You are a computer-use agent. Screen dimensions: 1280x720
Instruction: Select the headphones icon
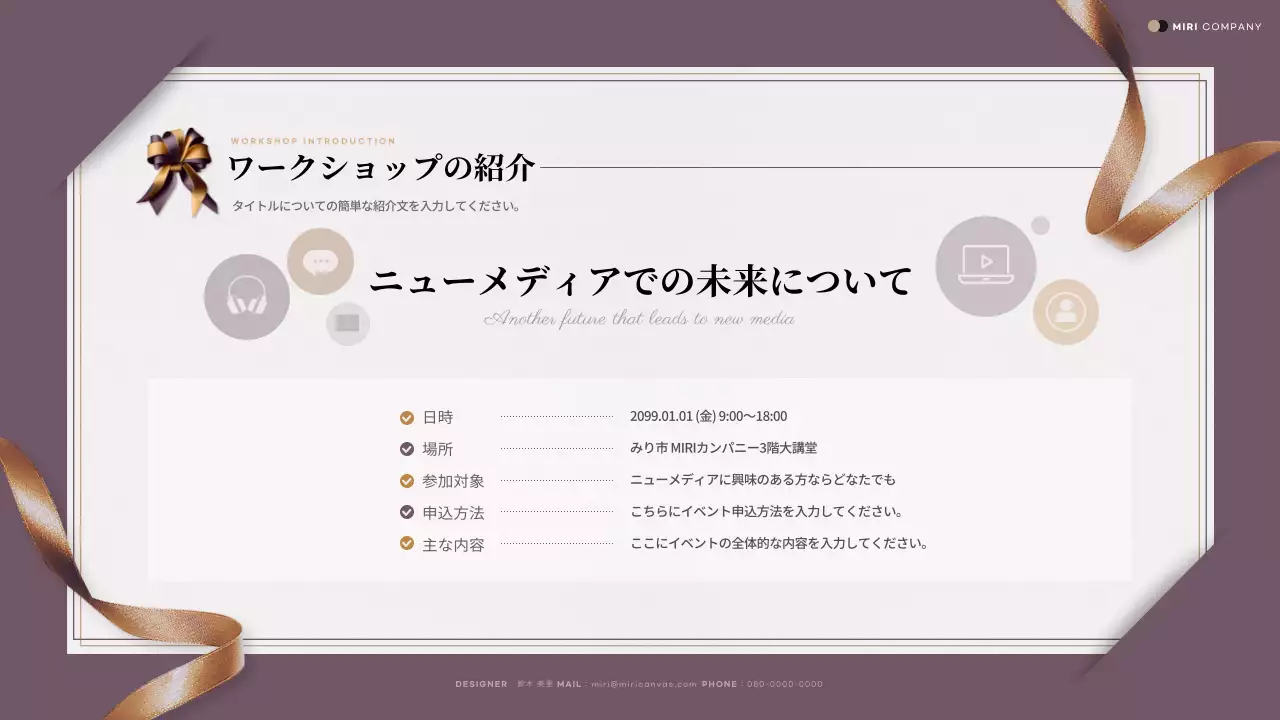click(x=246, y=296)
